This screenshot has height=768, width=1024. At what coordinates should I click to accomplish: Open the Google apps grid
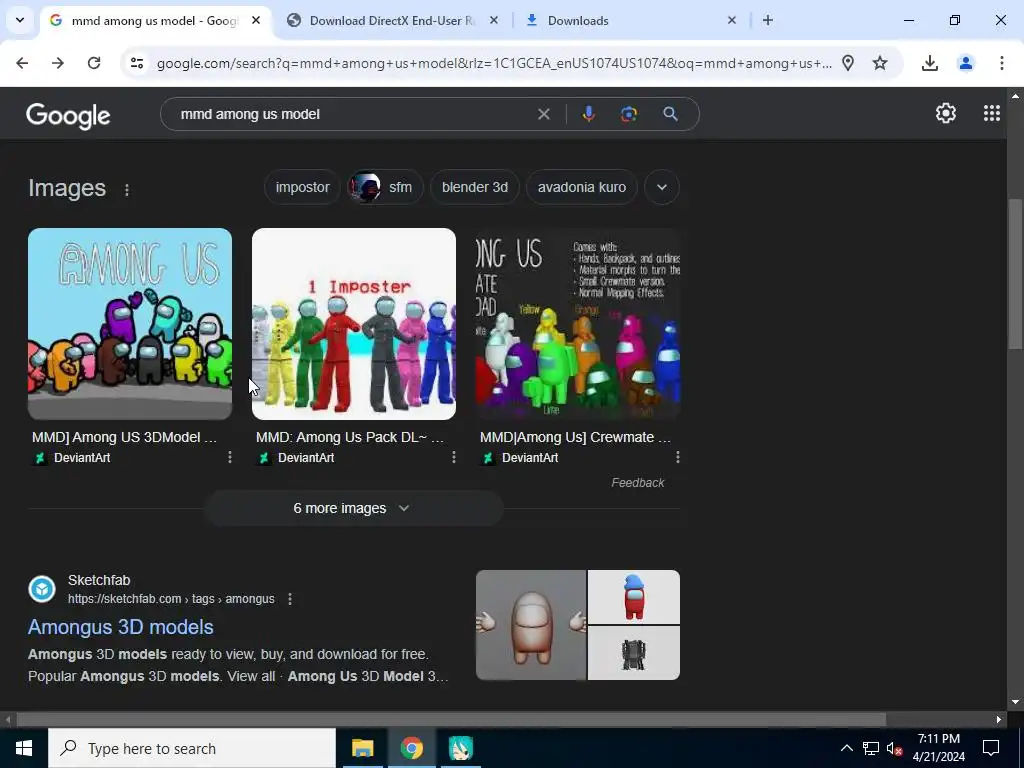click(991, 114)
